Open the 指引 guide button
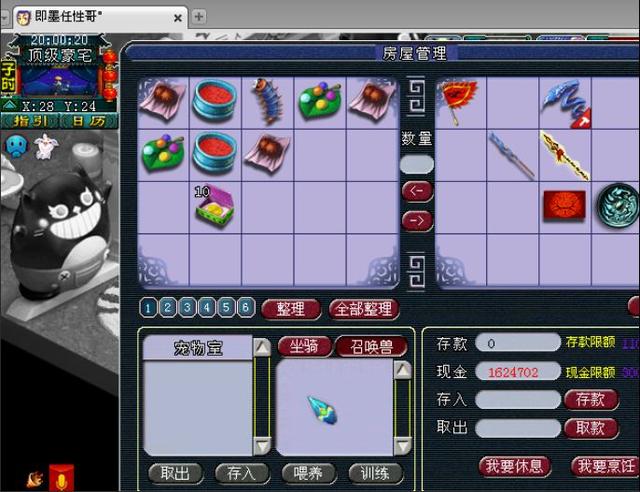 click(x=30, y=121)
